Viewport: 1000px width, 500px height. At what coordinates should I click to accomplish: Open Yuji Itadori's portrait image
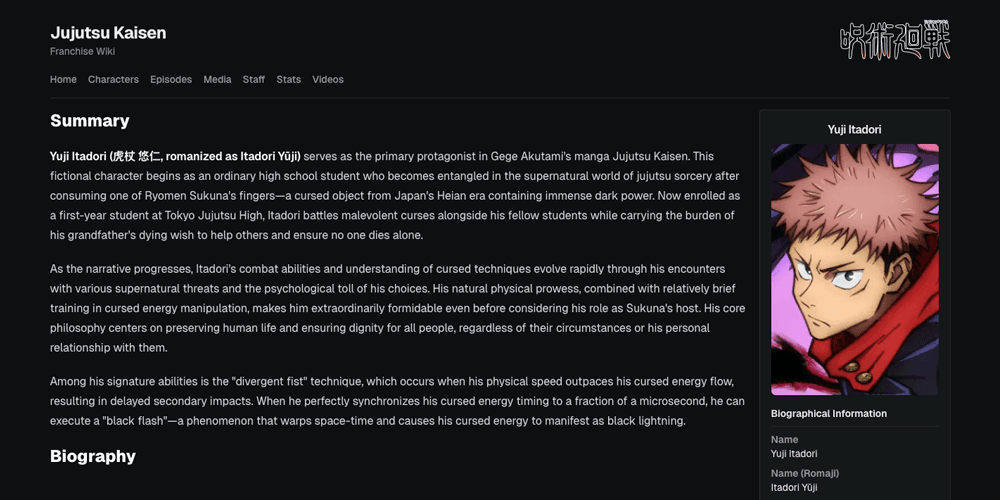[x=854, y=269]
